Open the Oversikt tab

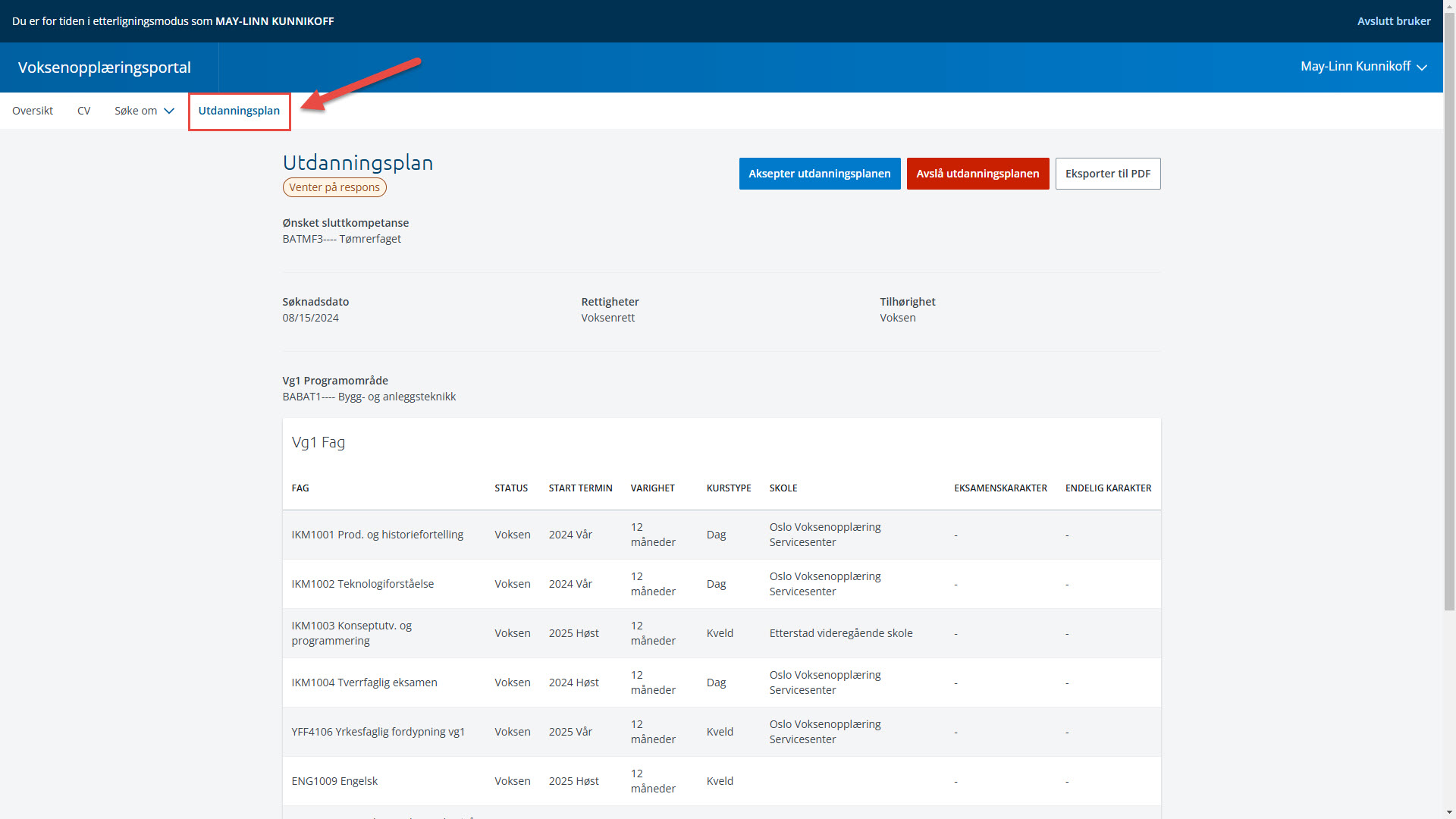(33, 111)
